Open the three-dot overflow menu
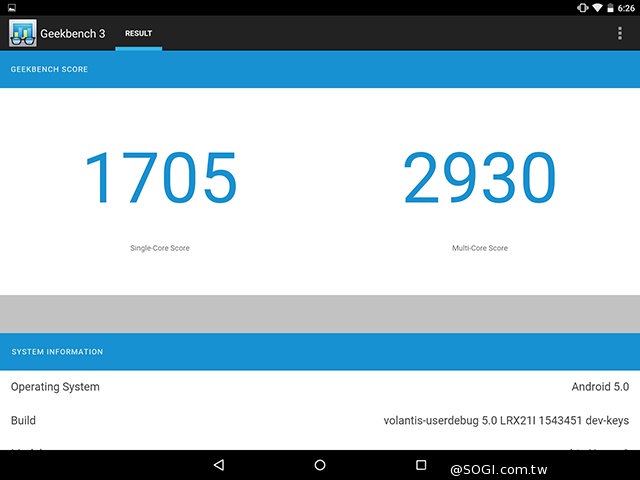 pos(620,33)
